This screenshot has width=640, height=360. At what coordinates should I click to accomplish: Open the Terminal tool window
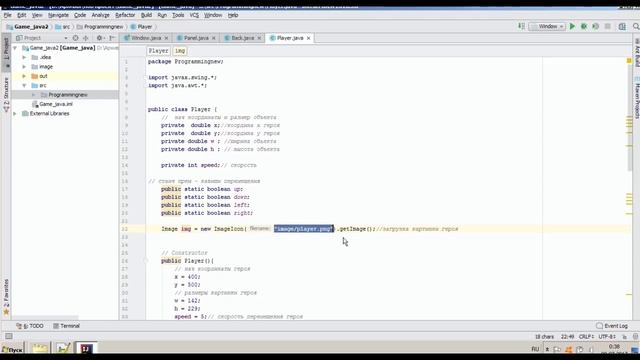67,326
